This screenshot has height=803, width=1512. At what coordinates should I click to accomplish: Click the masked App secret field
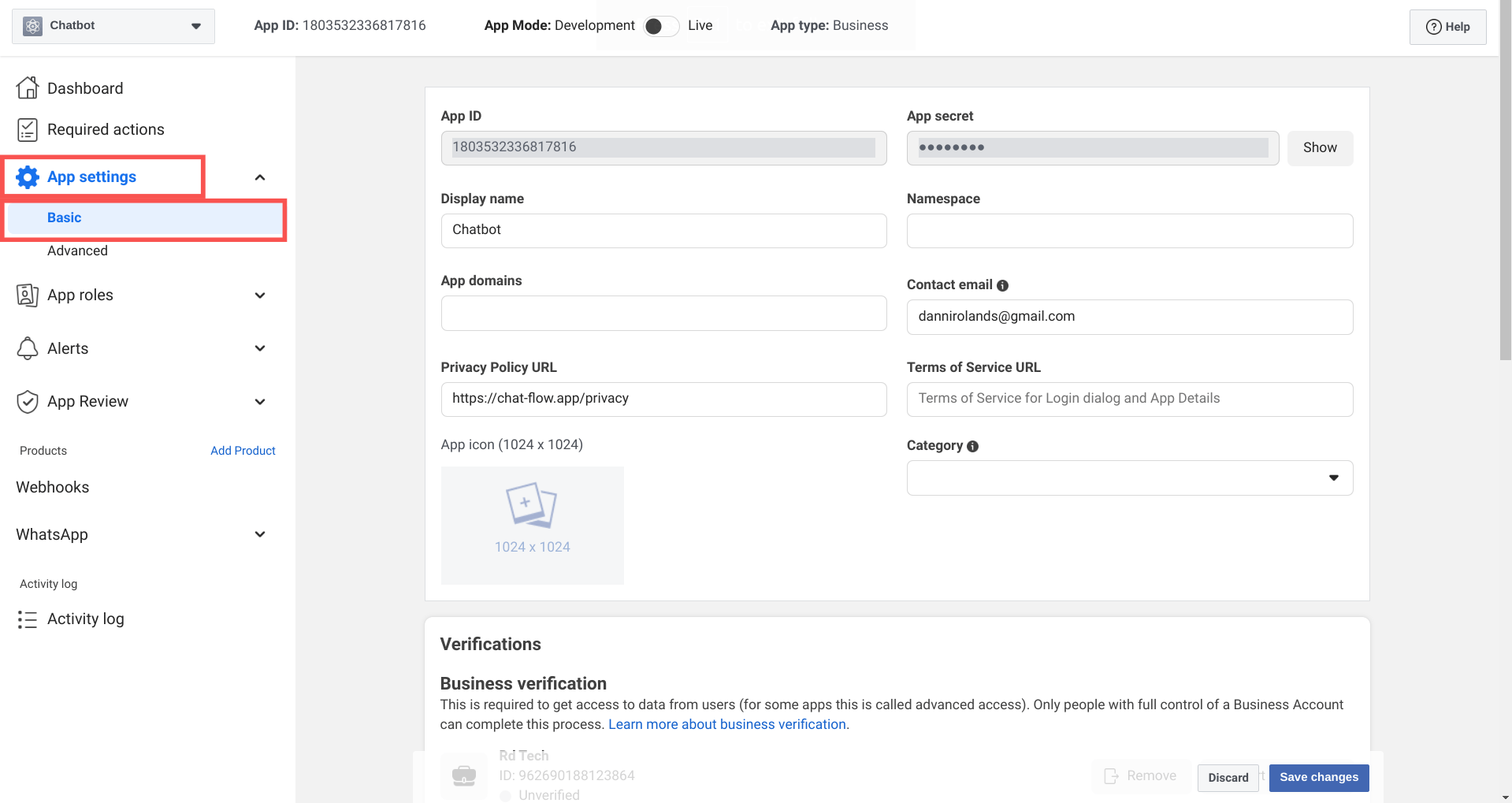(1092, 147)
